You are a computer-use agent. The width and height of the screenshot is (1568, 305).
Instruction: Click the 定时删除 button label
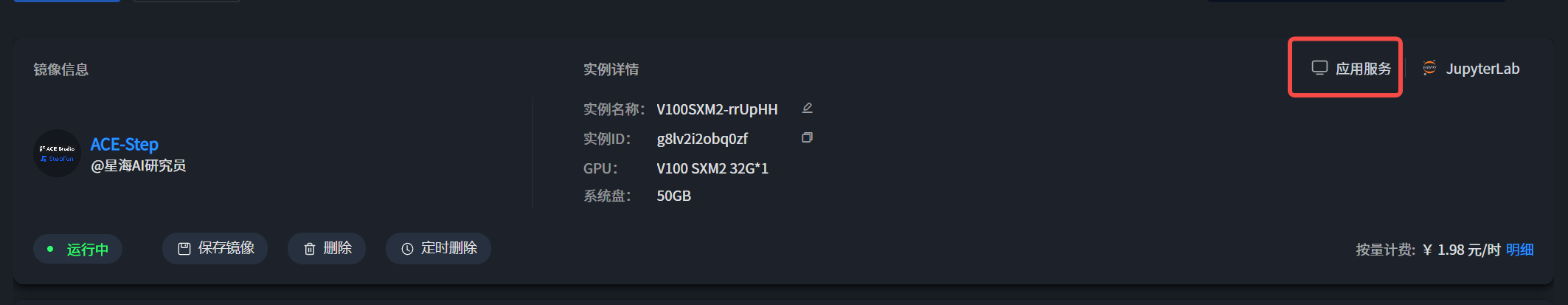click(449, 248)
